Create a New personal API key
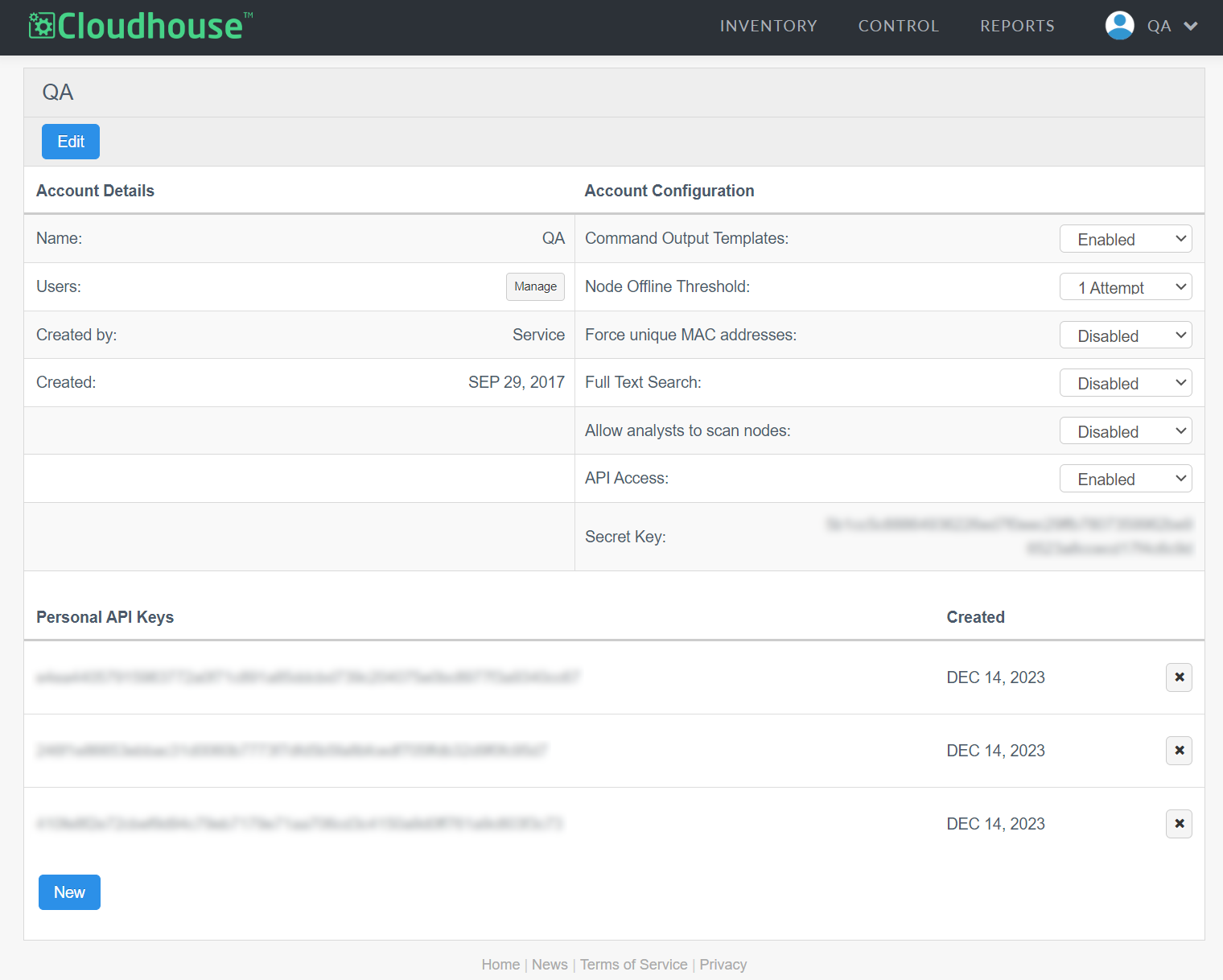Viewport: 1223px width, 980px height. [69, 892]
